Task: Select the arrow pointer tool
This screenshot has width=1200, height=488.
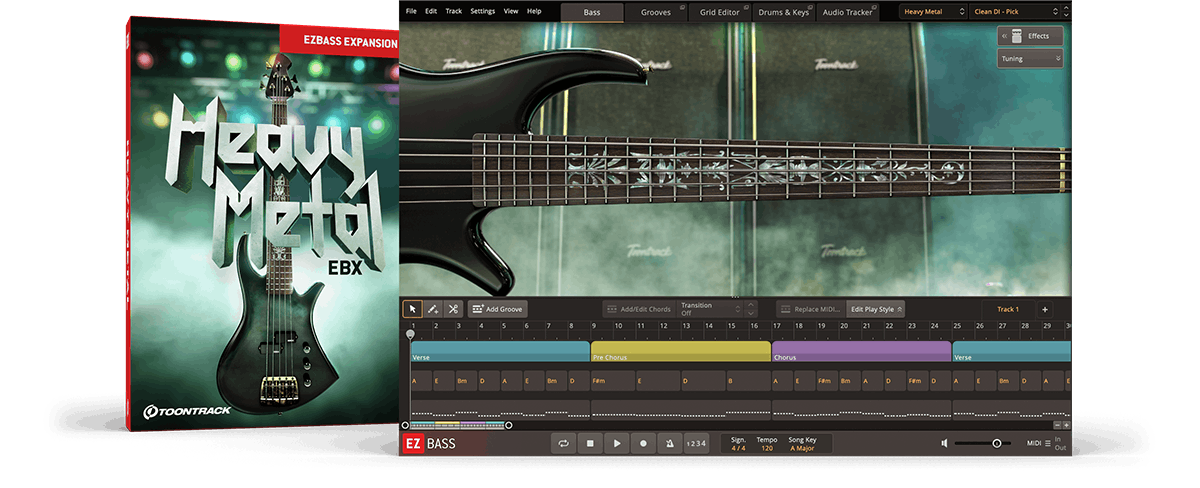Action: pos(413,309)
